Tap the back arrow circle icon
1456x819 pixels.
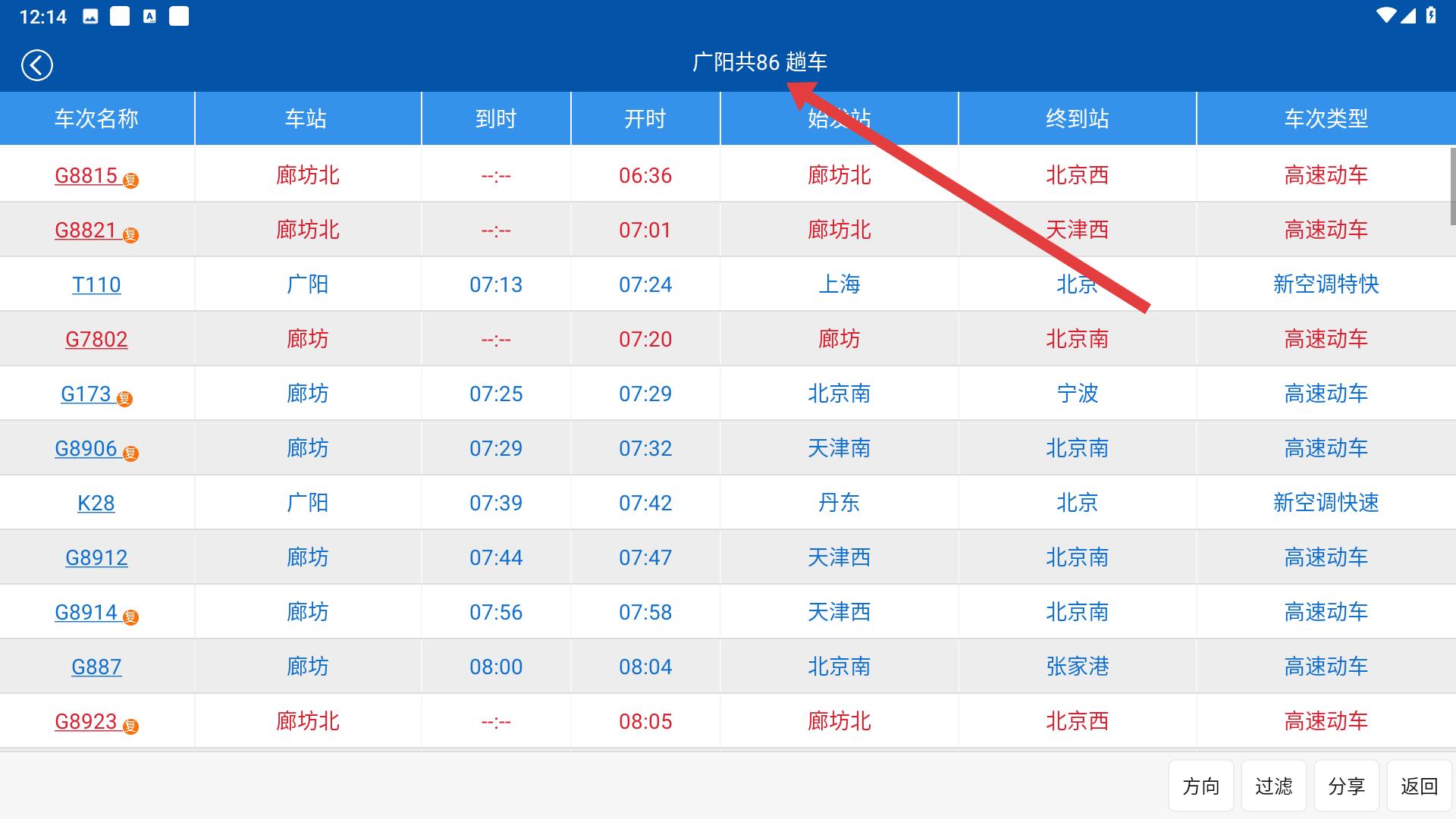point(36,65)
